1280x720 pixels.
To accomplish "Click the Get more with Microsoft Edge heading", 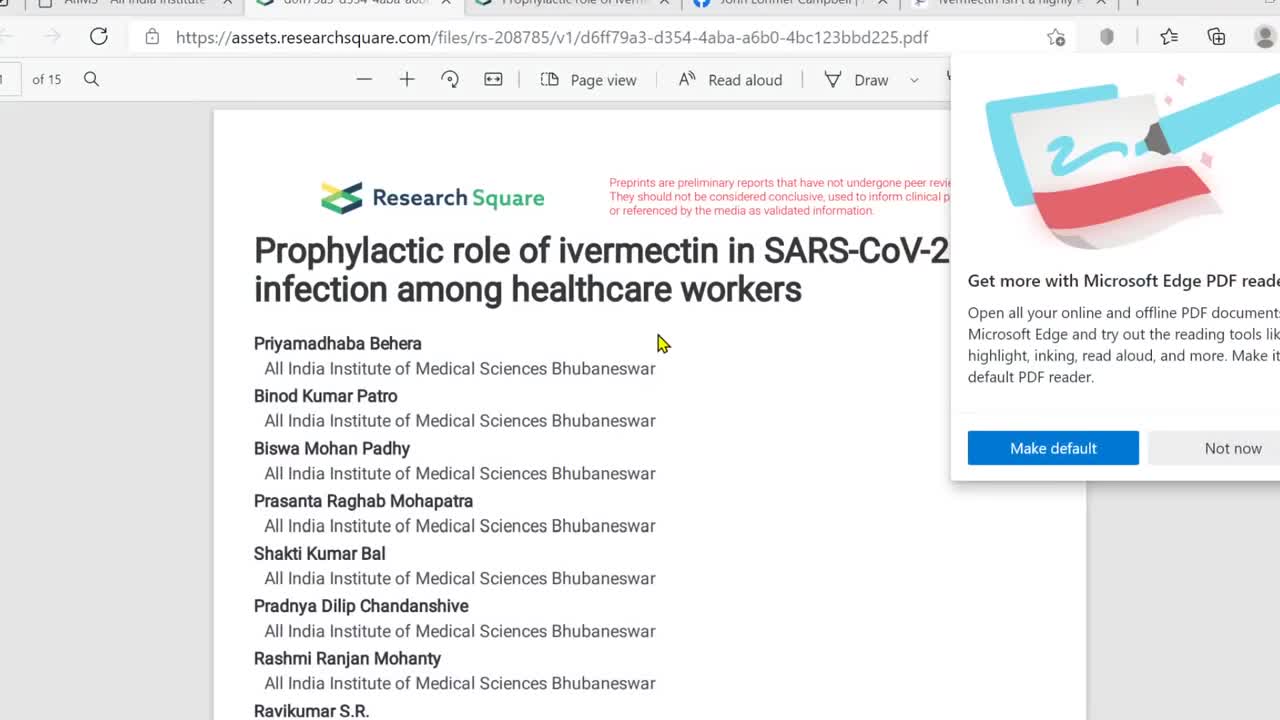I will [x=1123, y=281].
